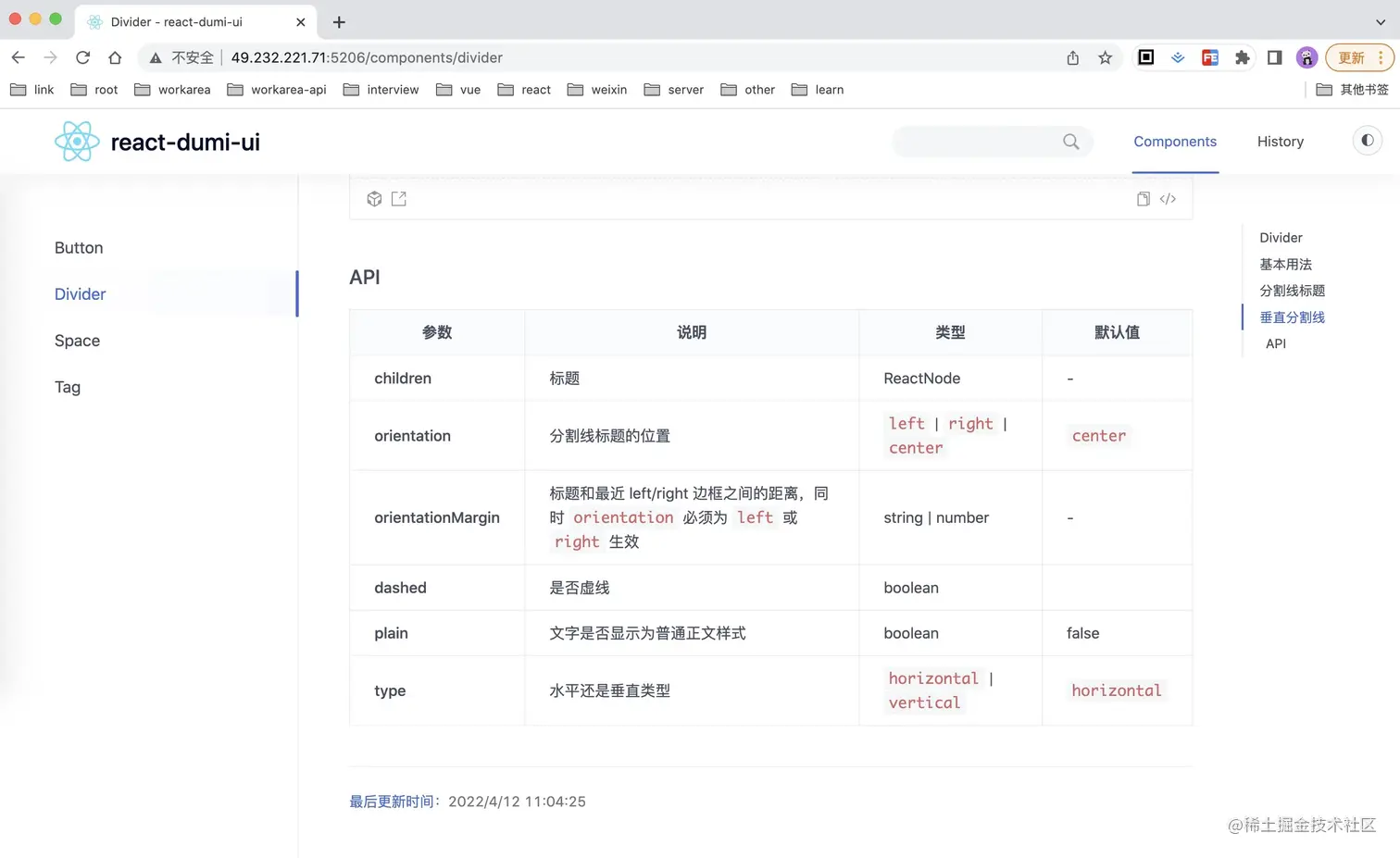Select the string | number type cell
This screenshot has height=858, width=1400.
point(950,517)
